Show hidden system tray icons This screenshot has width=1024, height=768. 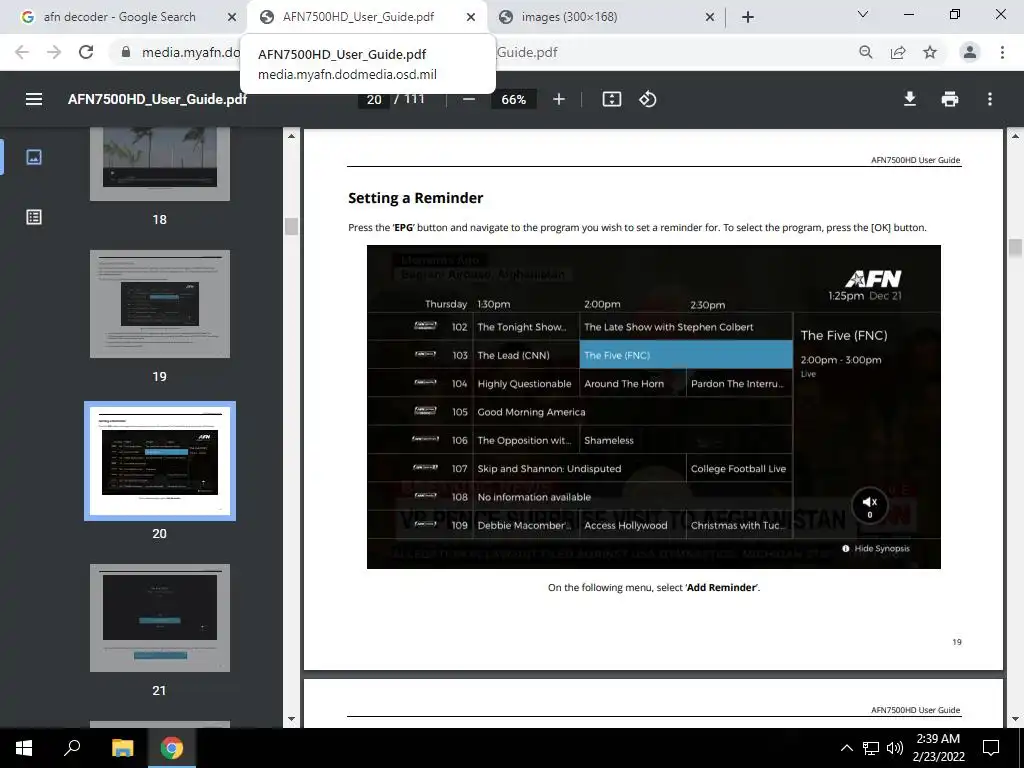coord(846,748)
